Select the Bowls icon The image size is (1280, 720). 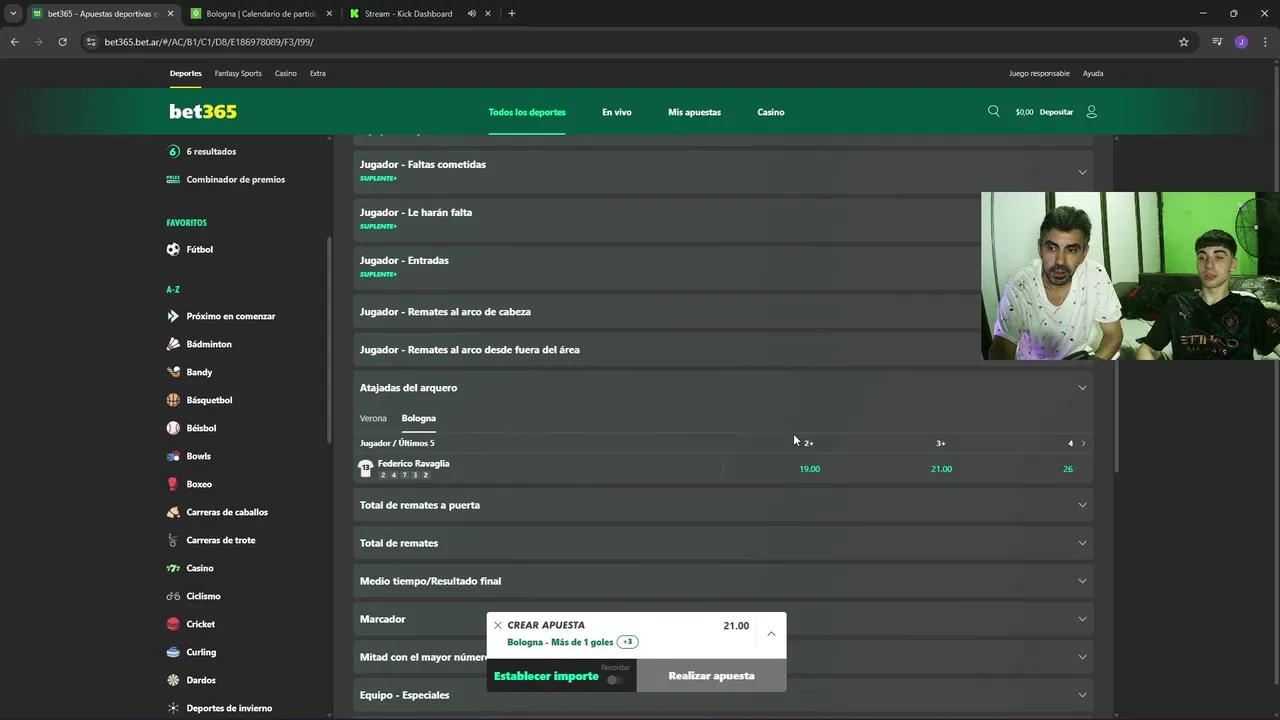pyautogui.click(x=173, y=456)
